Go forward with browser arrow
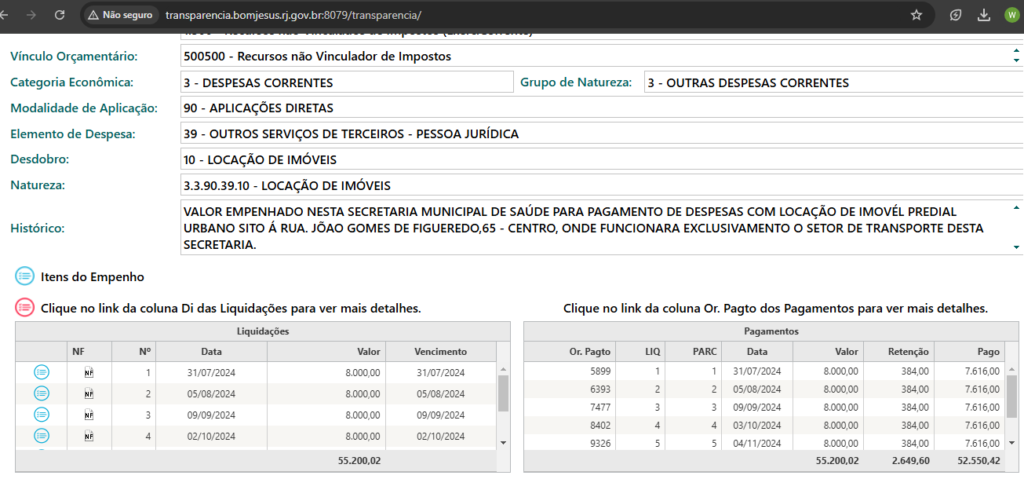 point(32,14)
